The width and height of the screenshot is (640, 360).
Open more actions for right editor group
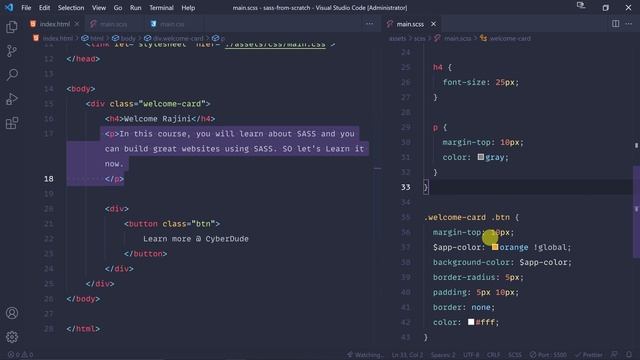629,24
